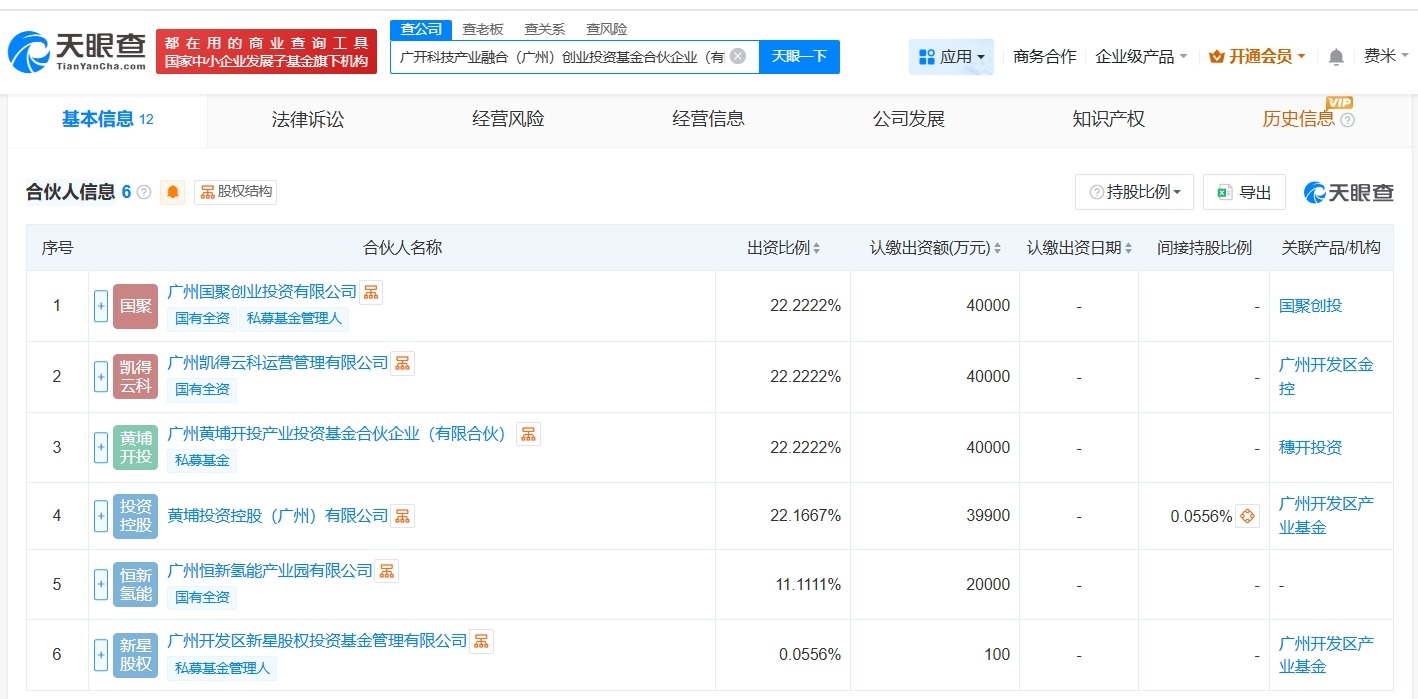Viewport: 1418px width, 699px height.
Task: Click the notification bell in the top bar
Action: coord(1334,57)
